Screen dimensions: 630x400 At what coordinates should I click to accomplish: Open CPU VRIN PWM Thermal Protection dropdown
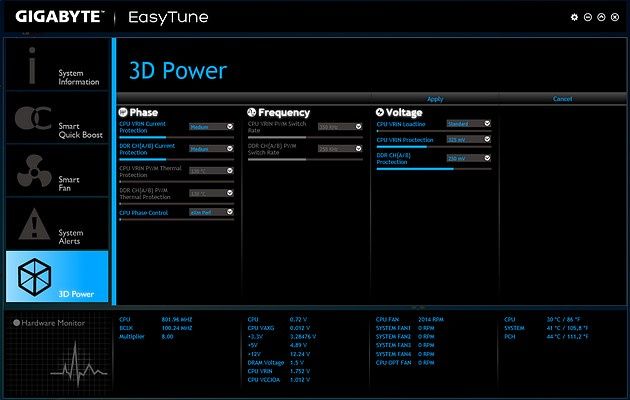(x=211, y=171)
